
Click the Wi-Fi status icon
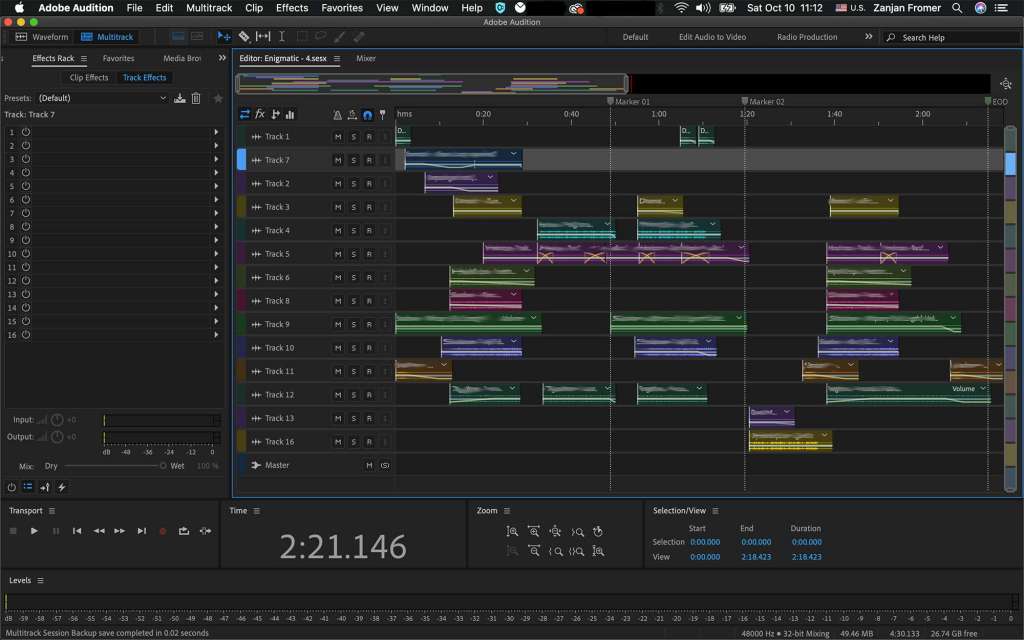click(681, 8)
